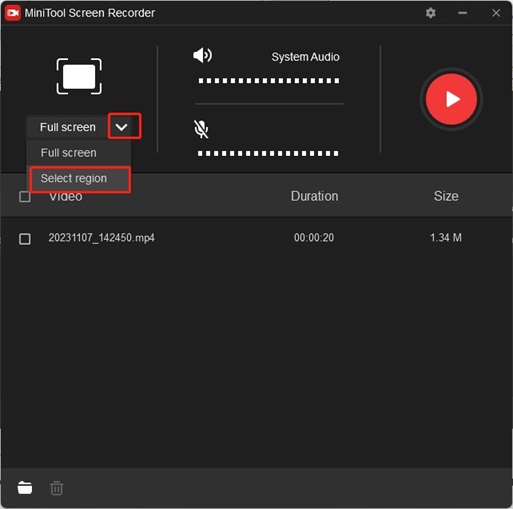Open settings via the gear icon

pyautogui.click(x=431, y=13)
